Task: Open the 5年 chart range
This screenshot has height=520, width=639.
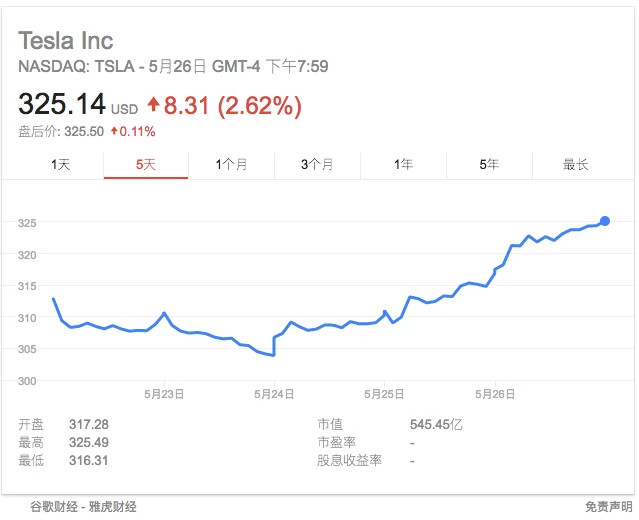Action: [x=489, y=165]
